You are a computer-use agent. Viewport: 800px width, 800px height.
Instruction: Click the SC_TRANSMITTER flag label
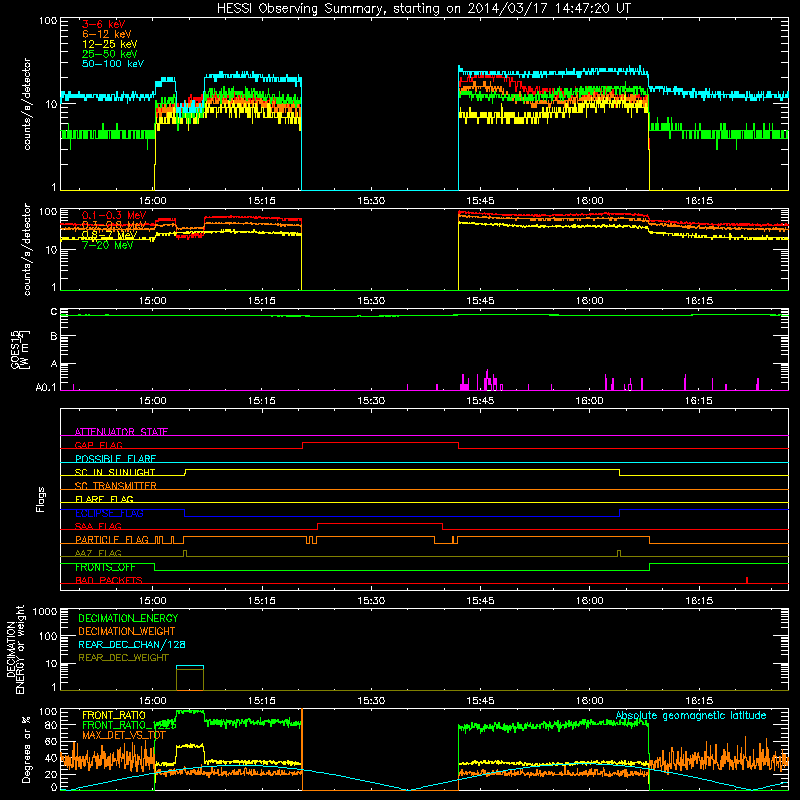click(115, 486)
